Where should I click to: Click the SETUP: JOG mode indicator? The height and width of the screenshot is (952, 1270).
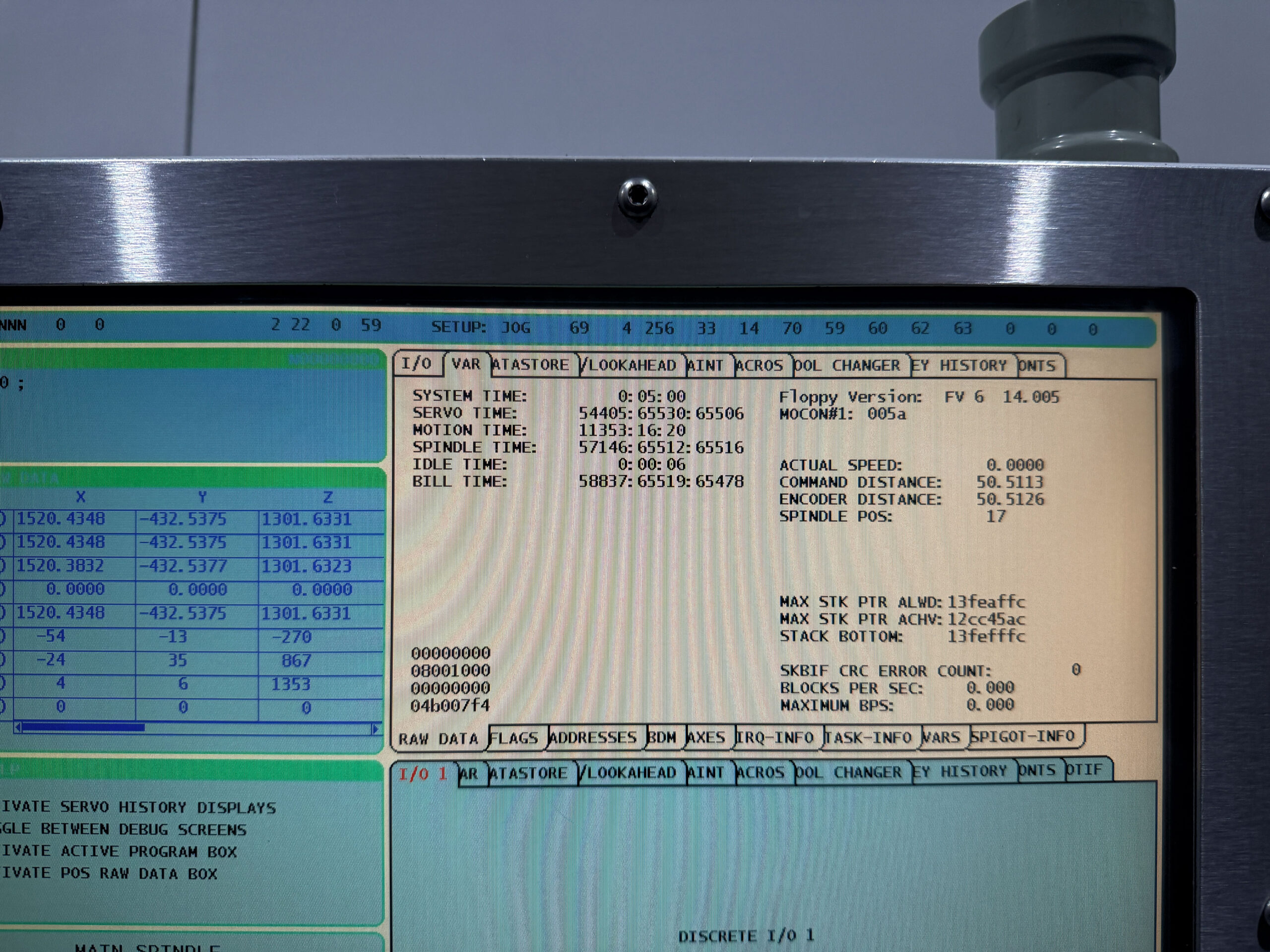tap(481, 327)
